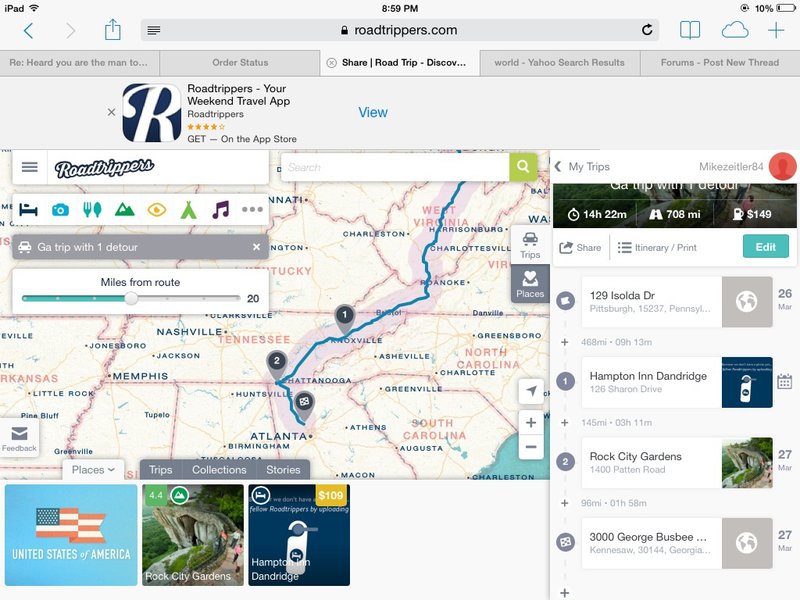Add stop on 145mi 03h 11m leg
The width and height of the screenshot is (800, 600).
point(565,422)
